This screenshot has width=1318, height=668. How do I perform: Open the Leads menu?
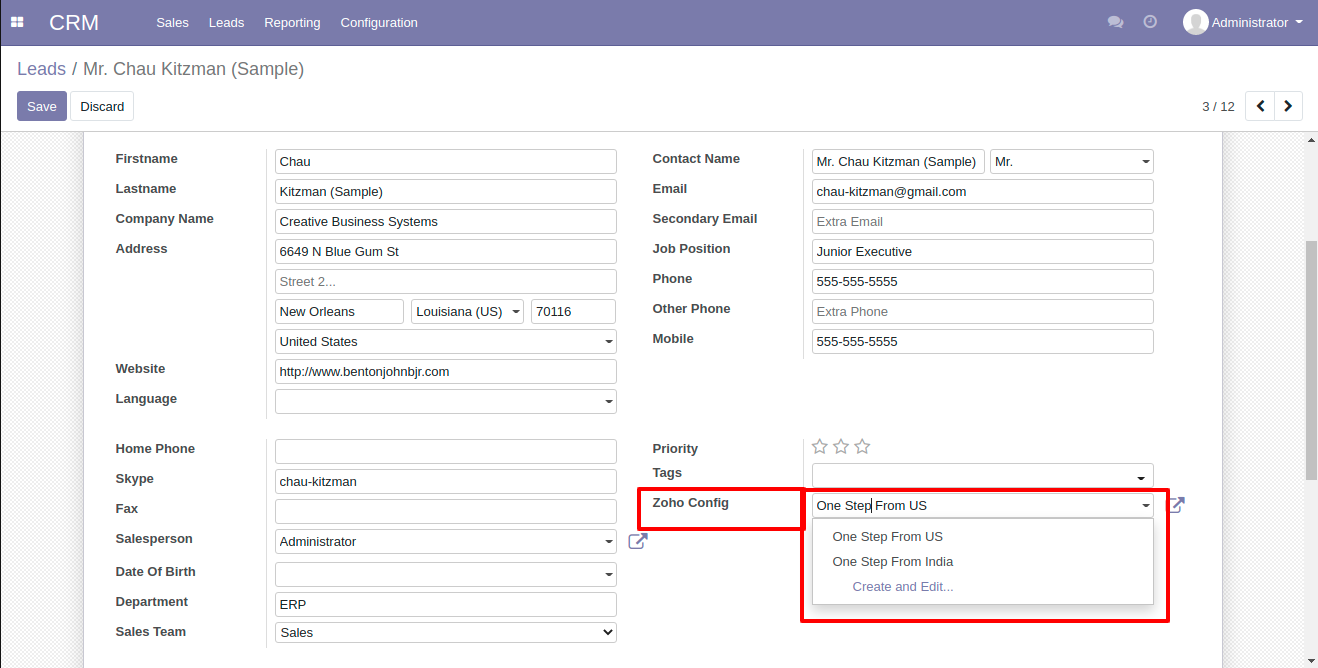tap(226, 22)
